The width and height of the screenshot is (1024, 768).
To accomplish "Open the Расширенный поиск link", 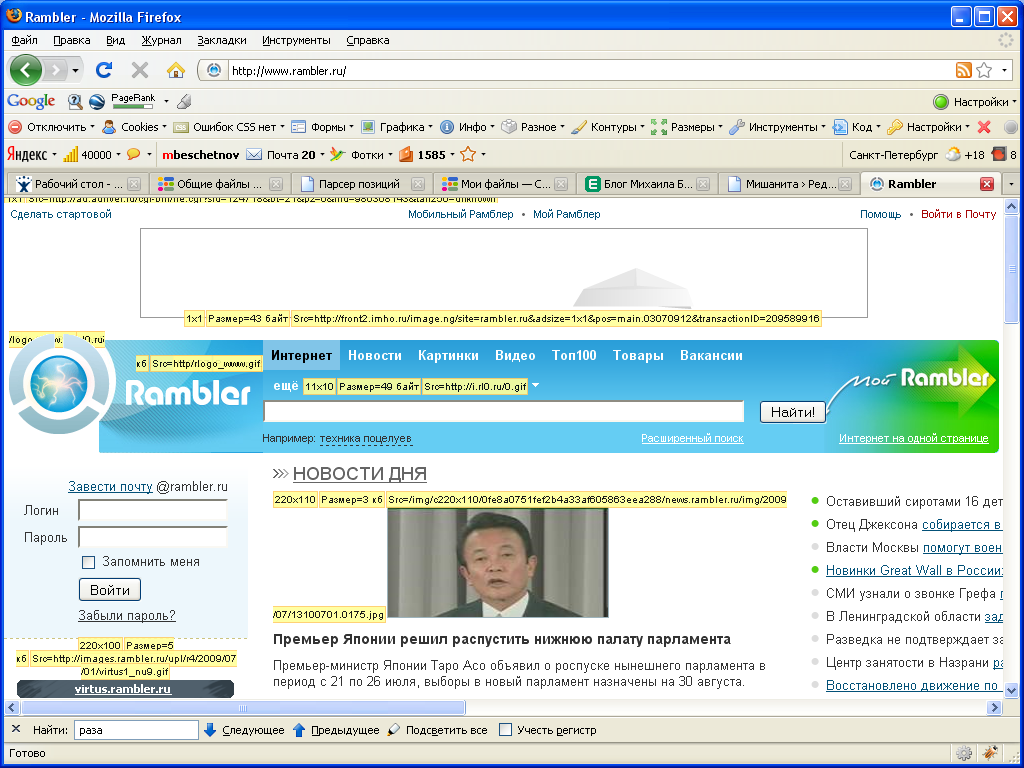I will [692, 438].
